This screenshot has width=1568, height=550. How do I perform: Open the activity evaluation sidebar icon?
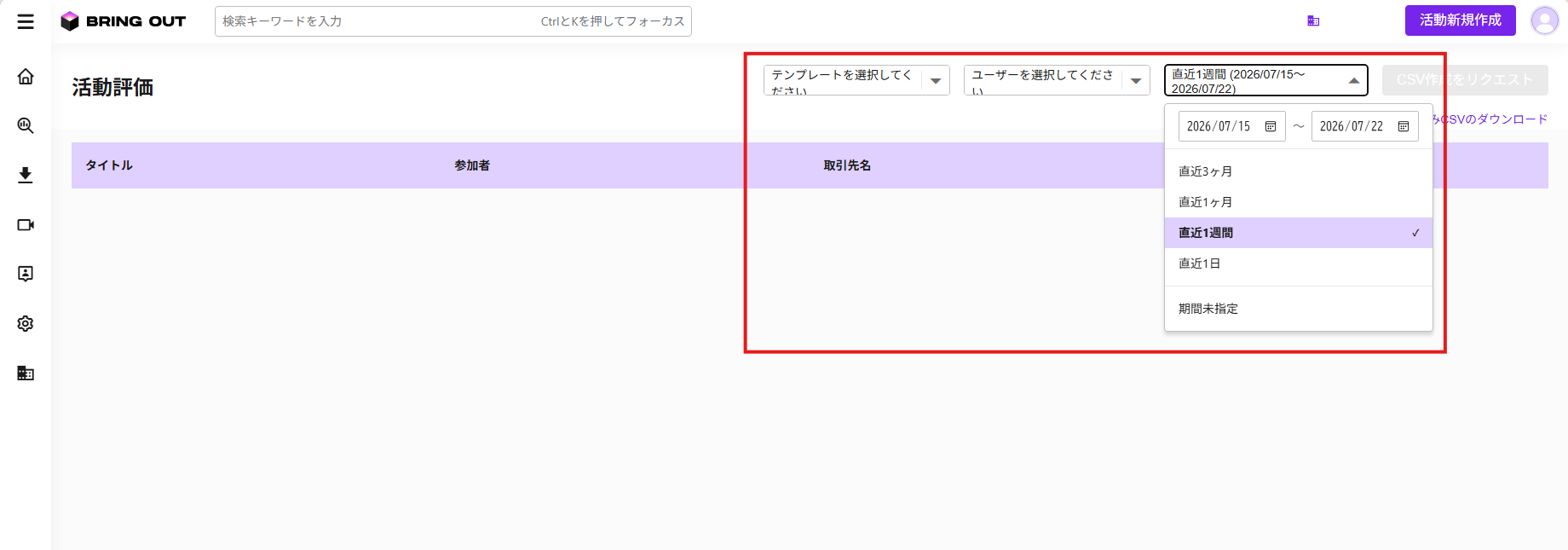(26, 274)
